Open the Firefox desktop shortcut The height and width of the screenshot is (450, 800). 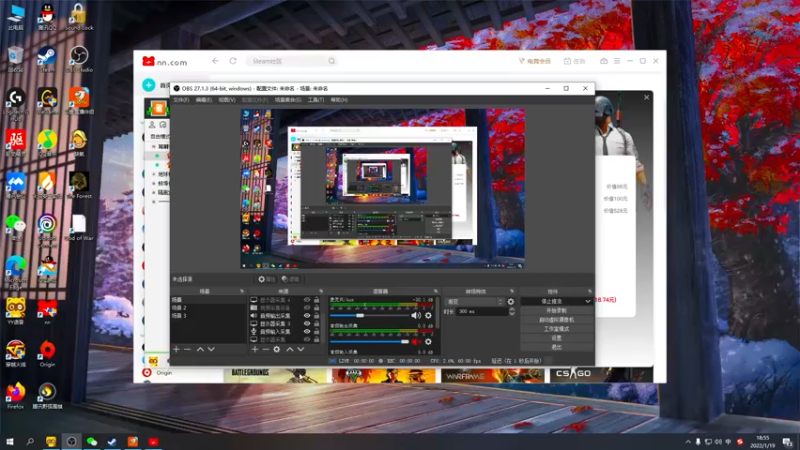tap(15, 396)
